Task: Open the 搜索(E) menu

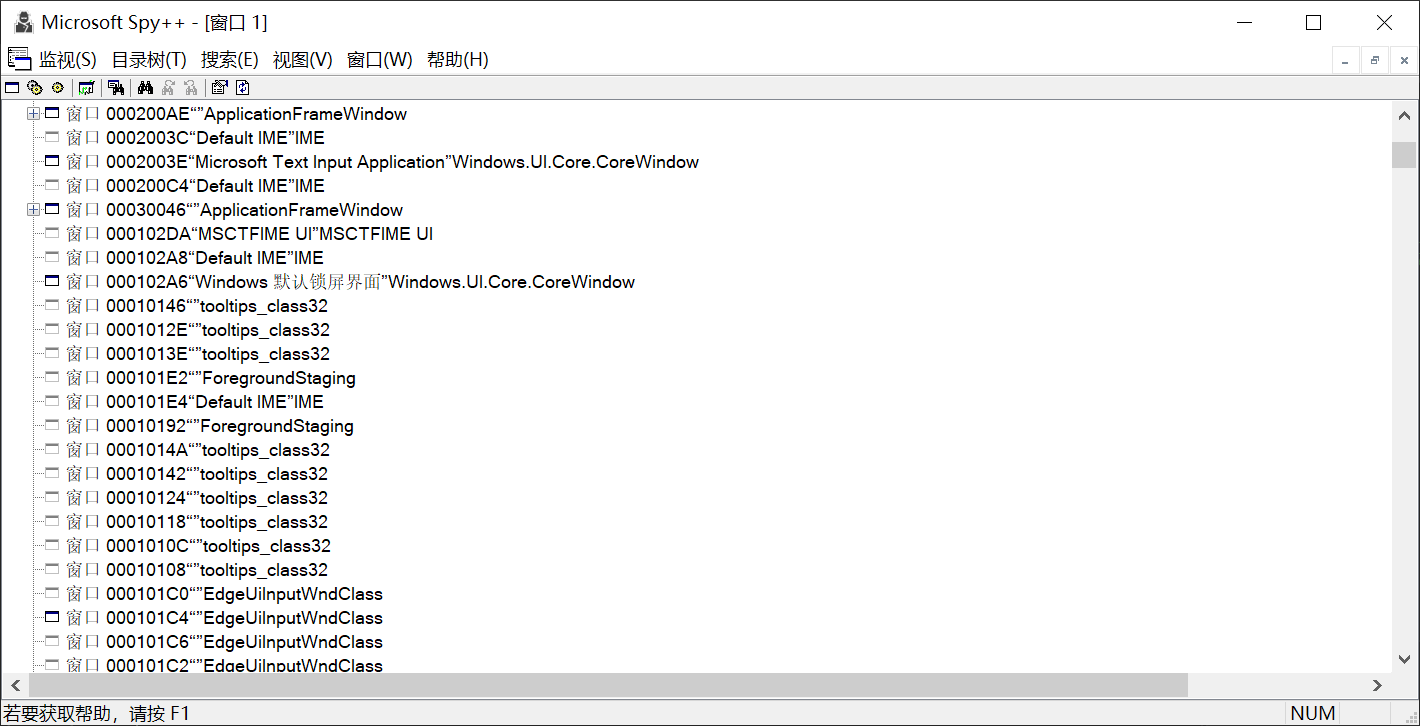Action: (229, 60)
